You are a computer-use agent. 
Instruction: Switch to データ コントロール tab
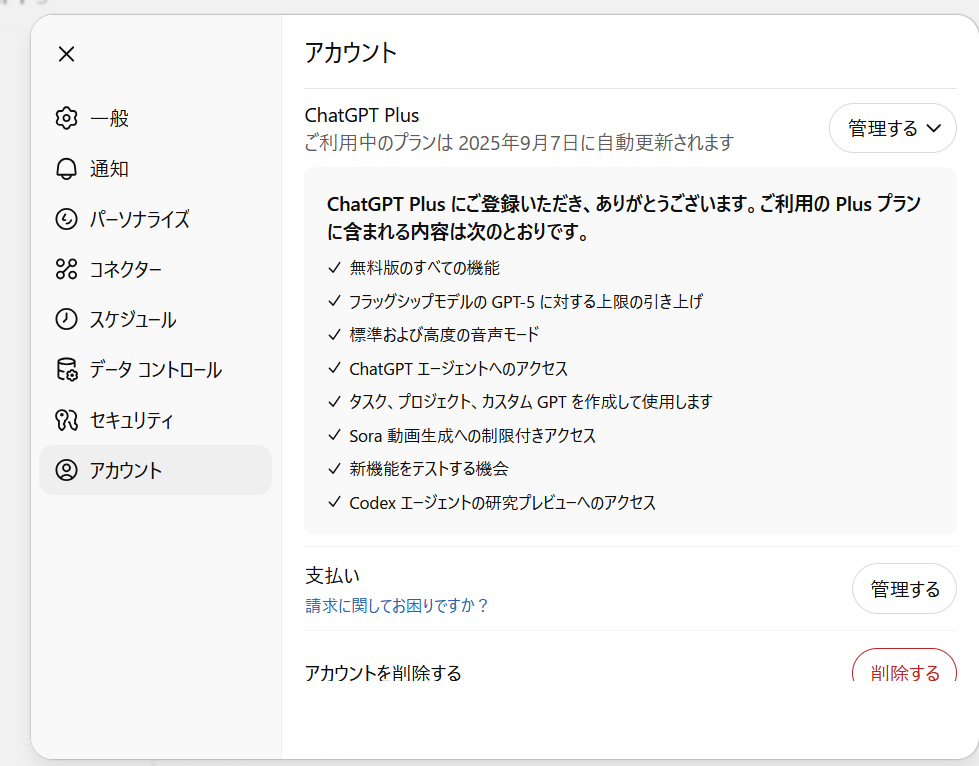[155, 370]
